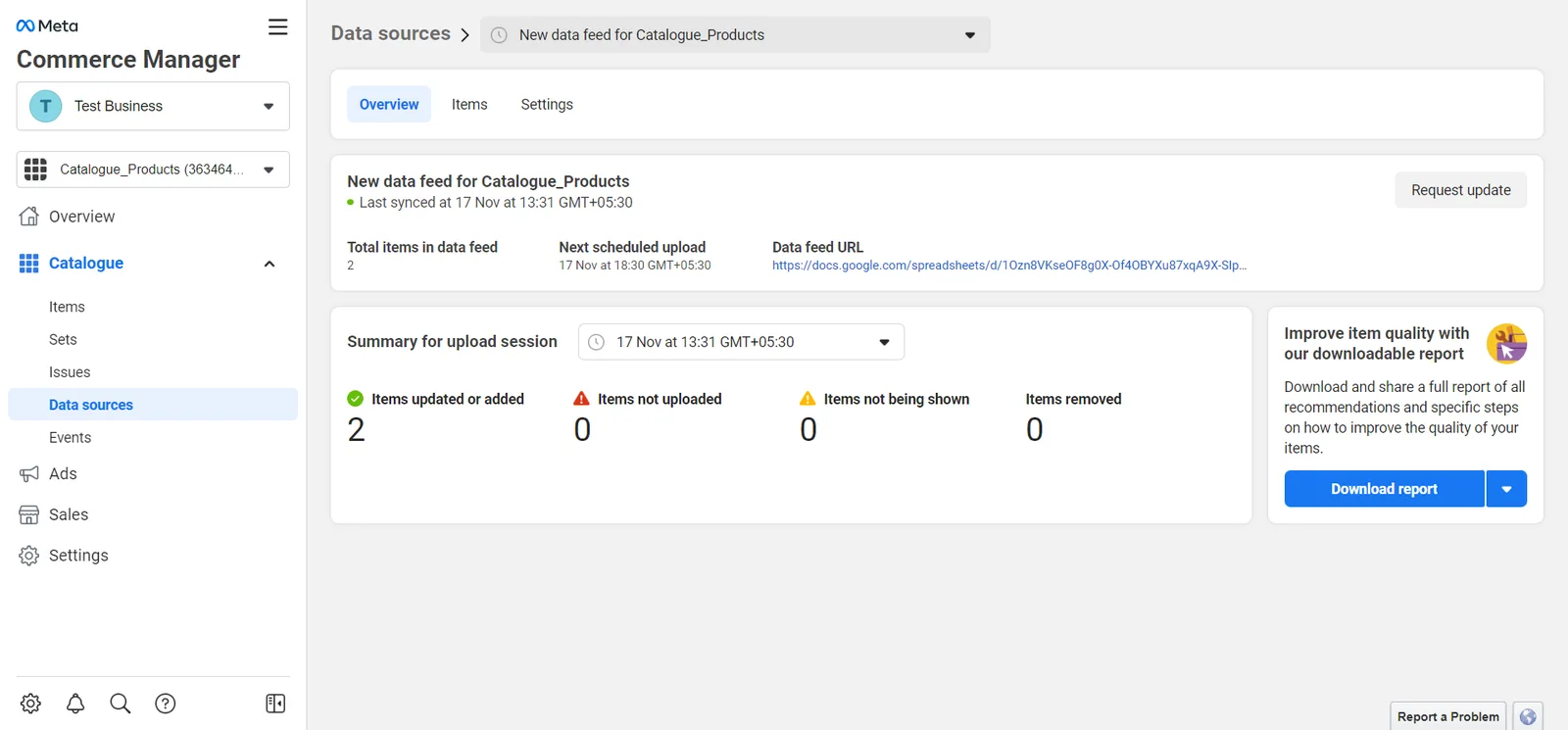Open Settings gear icon in sidebar menu

pos(29,556)
